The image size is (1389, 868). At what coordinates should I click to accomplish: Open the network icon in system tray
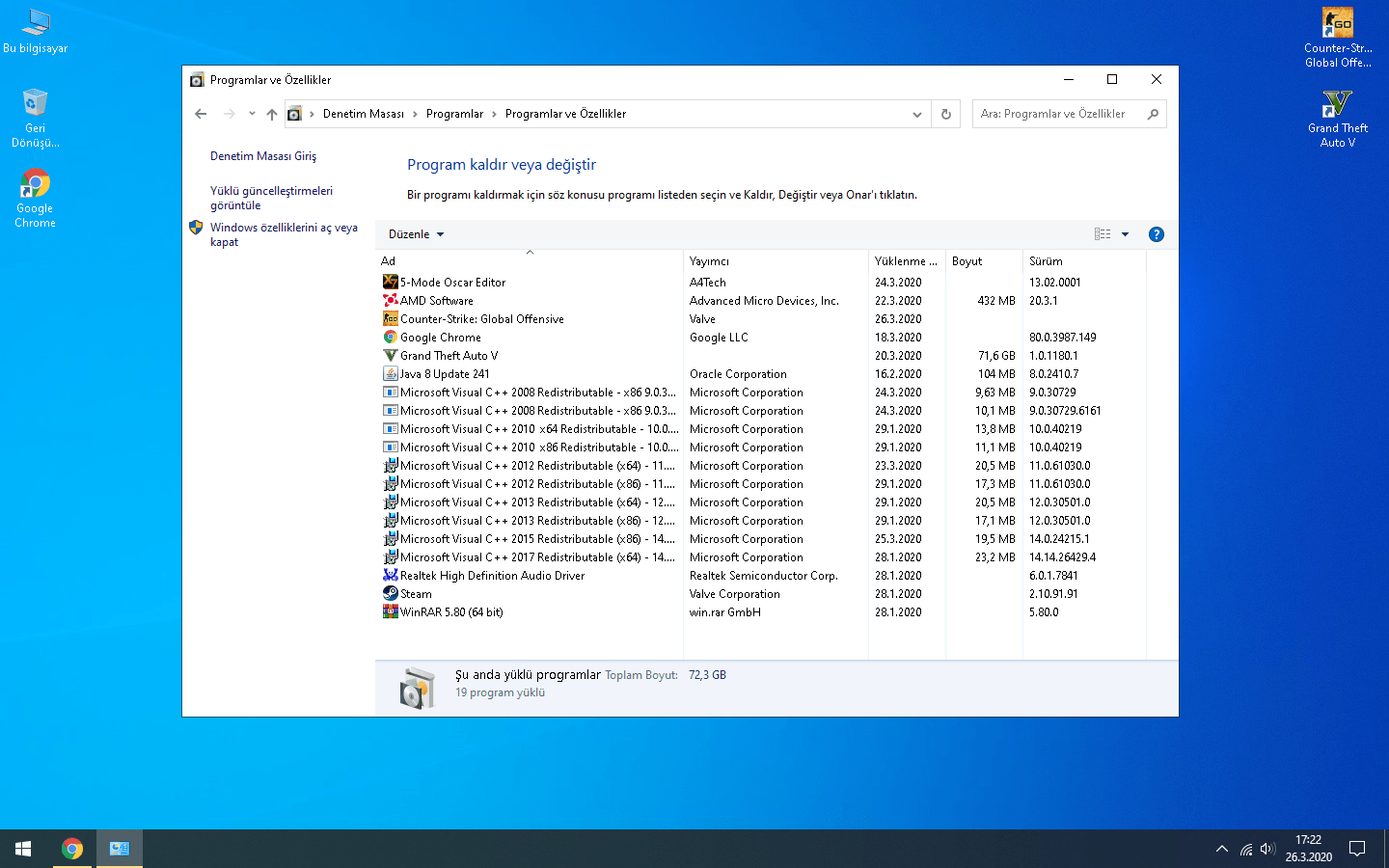[x=1245, y=849]
